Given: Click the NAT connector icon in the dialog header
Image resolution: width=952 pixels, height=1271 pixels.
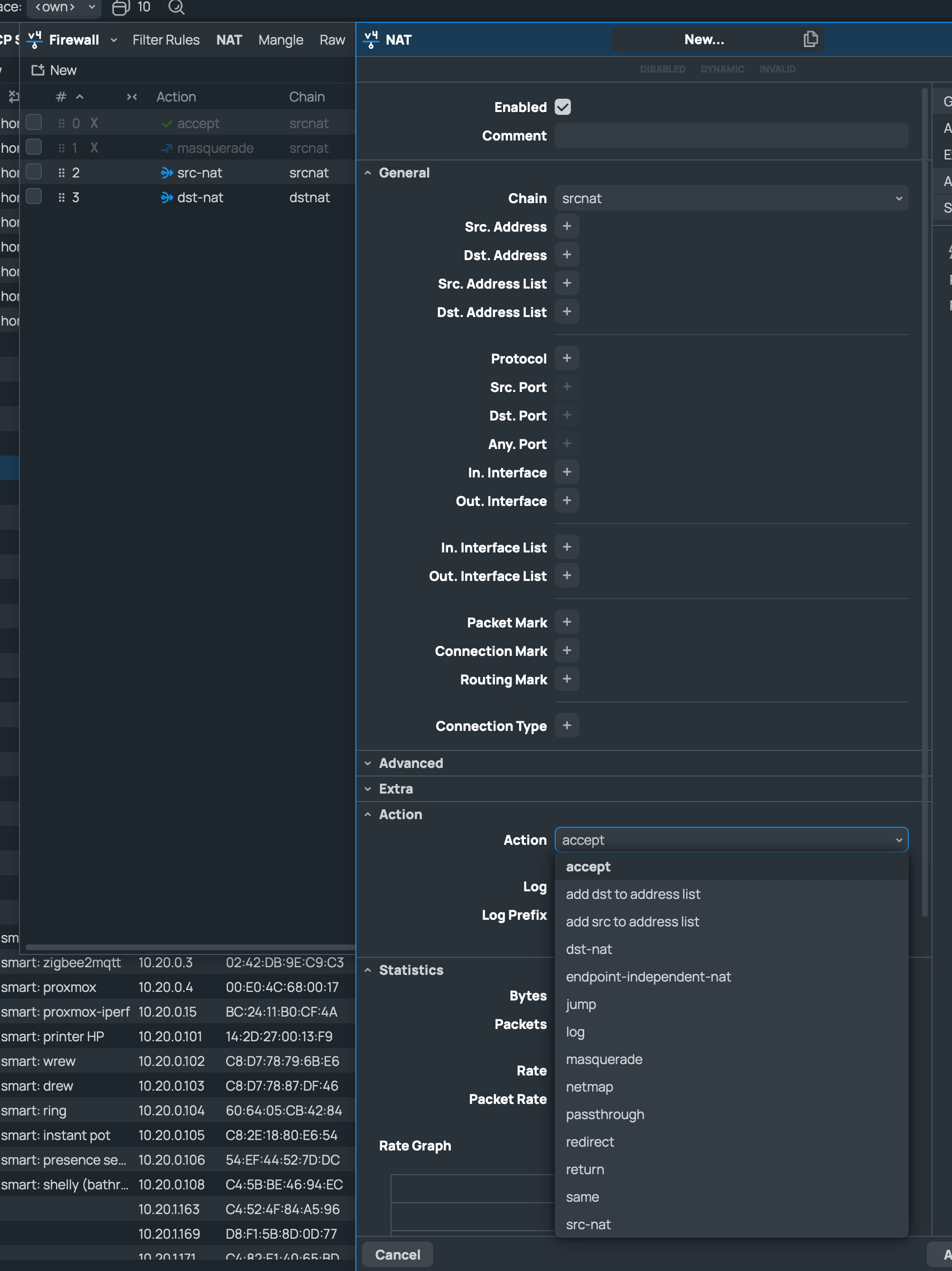Looking at the screenshot, I should (370, 39).
